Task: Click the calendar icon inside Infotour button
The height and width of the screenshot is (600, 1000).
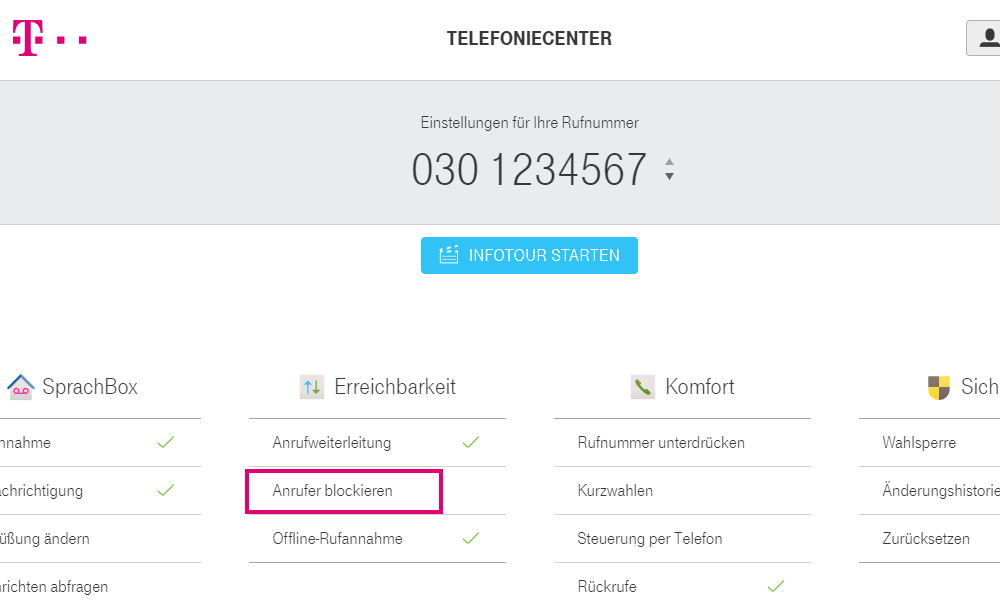Action: click(x=447, y=255)
